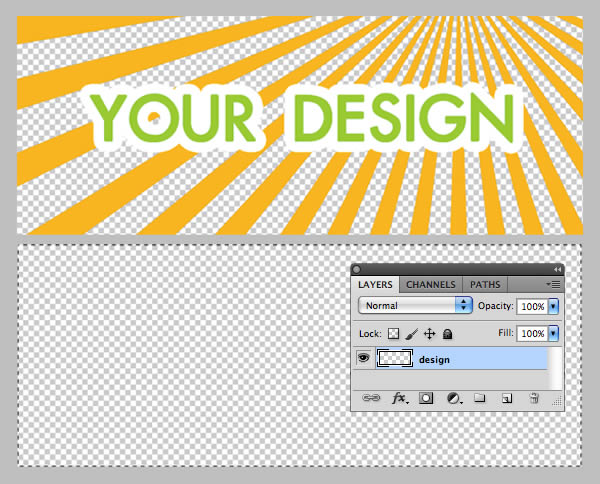Create a new layer
600x484 pixels.
point(507,398)
